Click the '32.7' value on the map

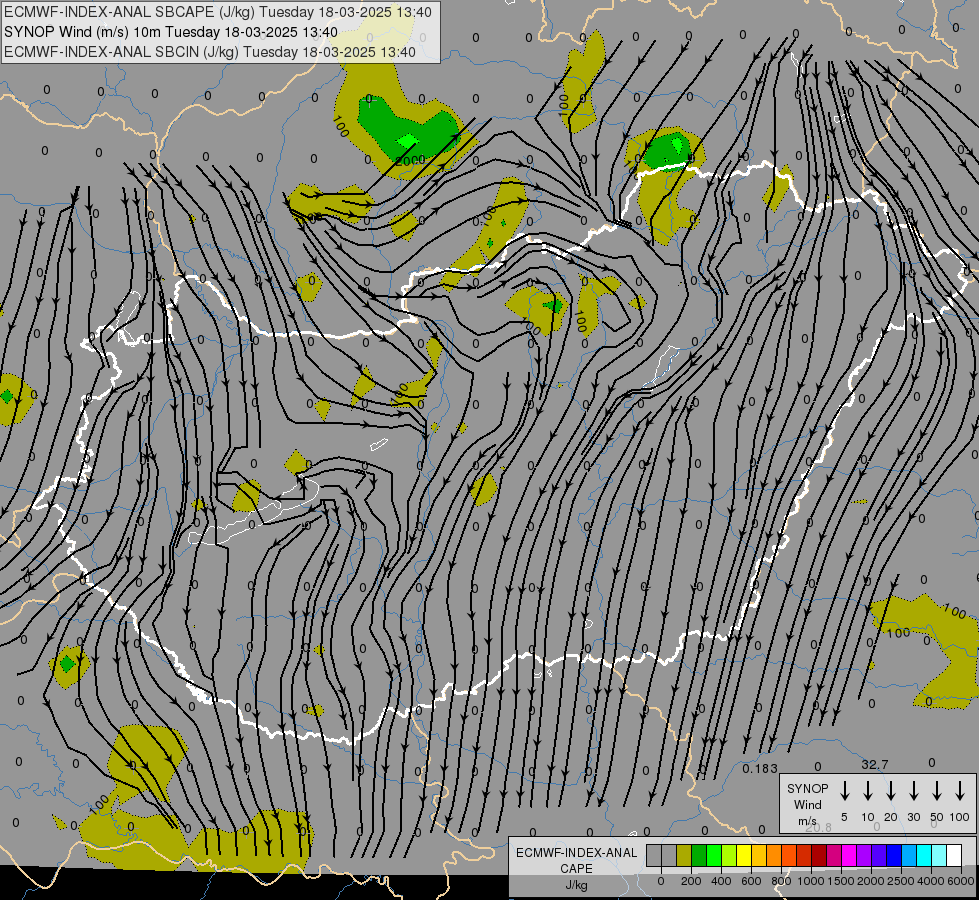pos(875,764)
